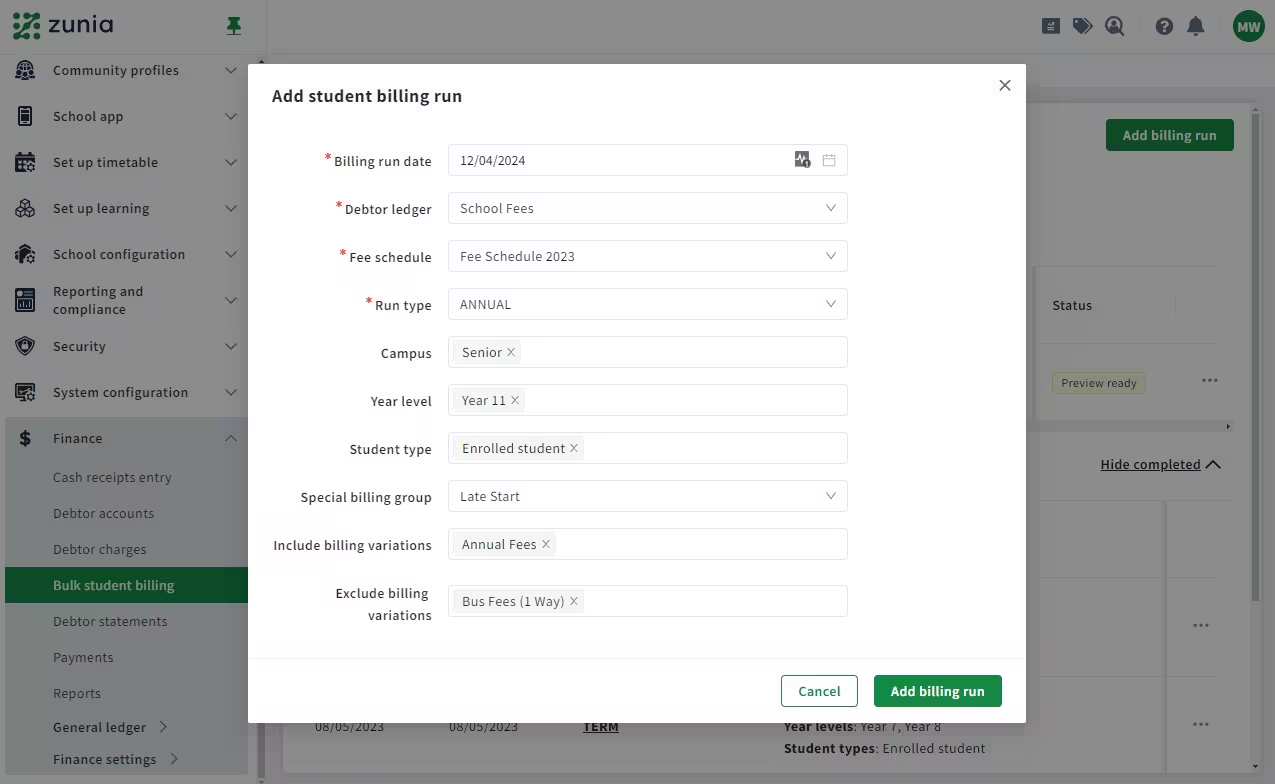1275x784 pixels.
Task: Remove the Annual Fees tag
Action: [x=546, y=544]
